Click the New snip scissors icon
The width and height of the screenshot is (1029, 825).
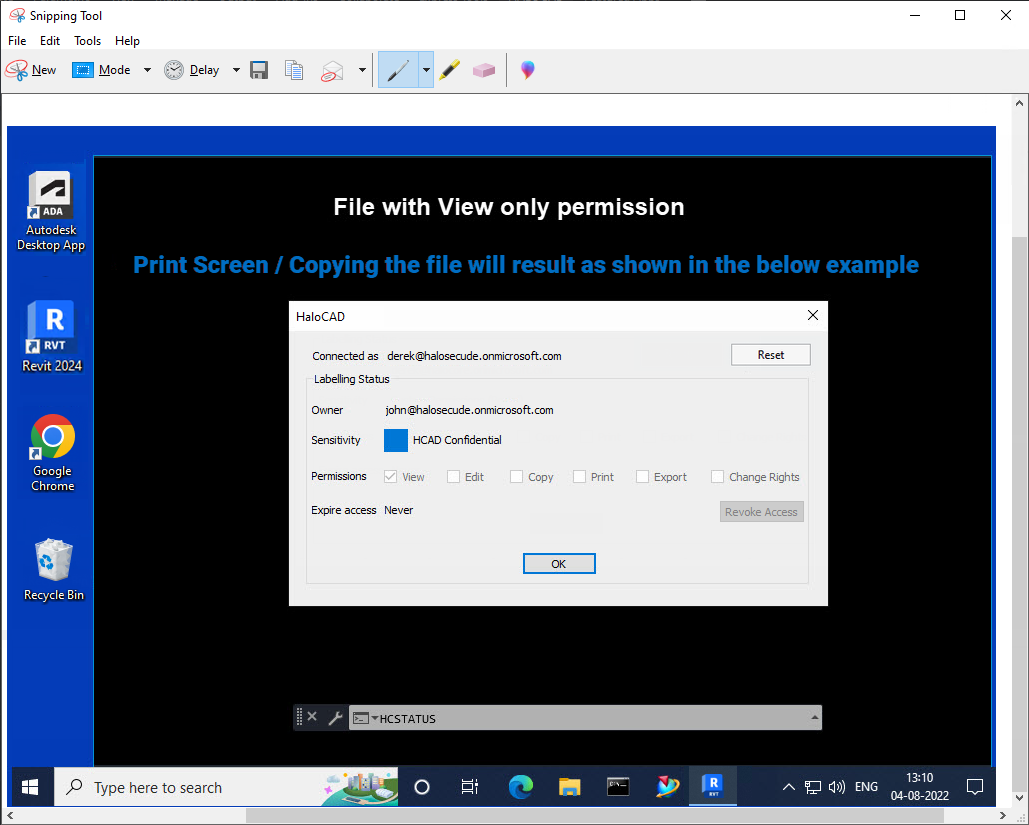(17, 70)
